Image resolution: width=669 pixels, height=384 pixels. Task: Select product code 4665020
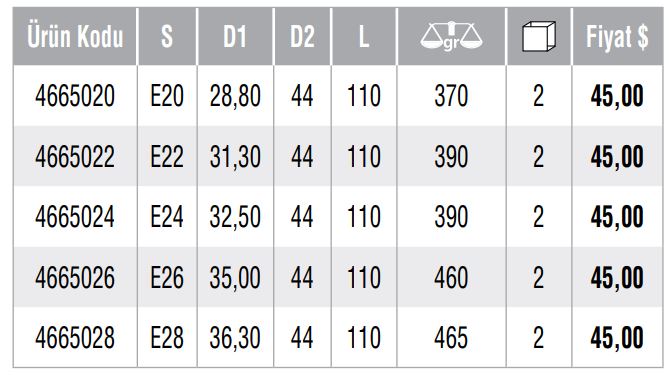point(75,96)
